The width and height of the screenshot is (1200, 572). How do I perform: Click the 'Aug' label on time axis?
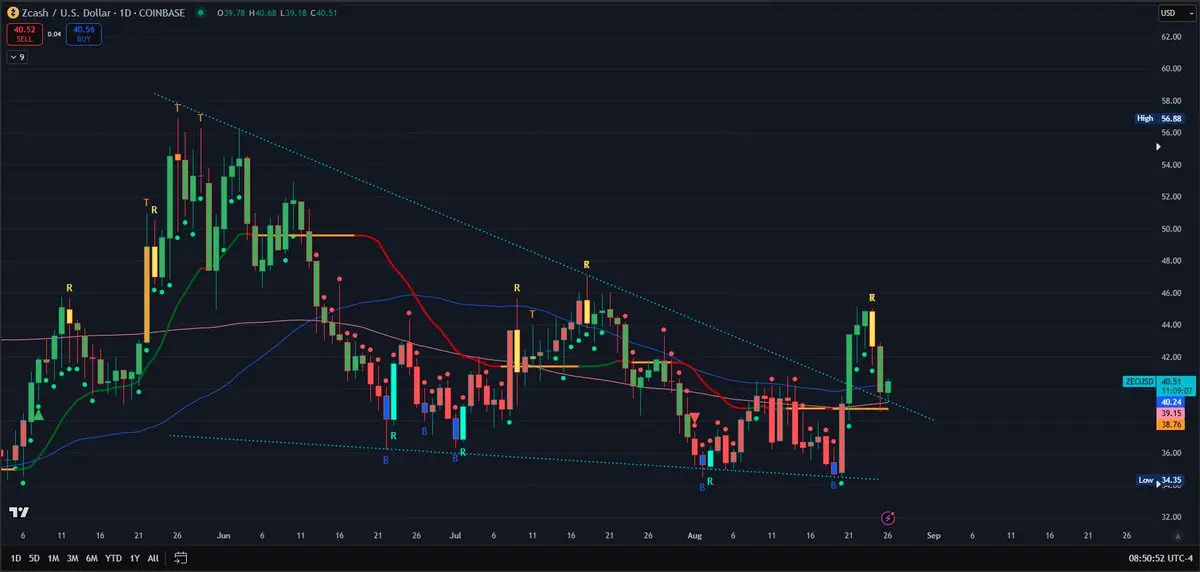[x=694, y=536]
